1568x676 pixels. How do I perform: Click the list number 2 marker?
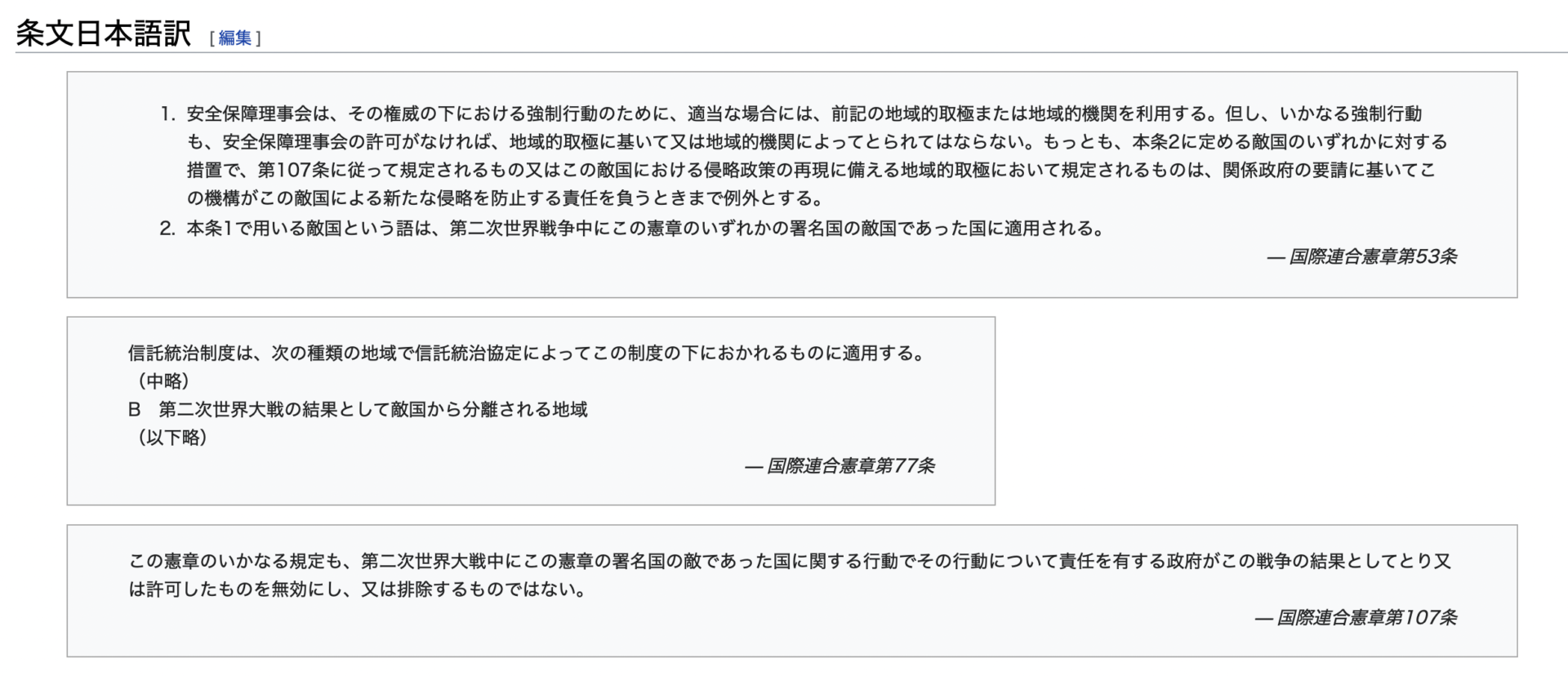(x=167, y=229)
